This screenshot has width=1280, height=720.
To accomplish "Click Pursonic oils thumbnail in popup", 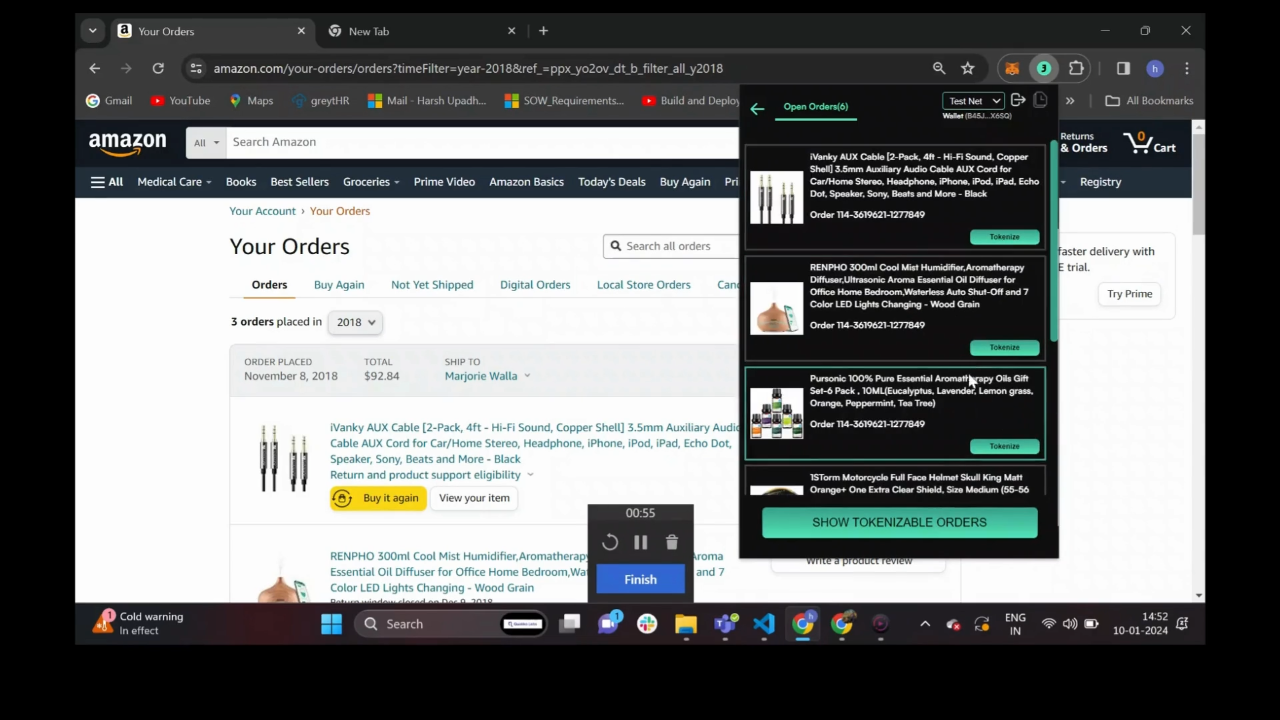I will point(777,413).
